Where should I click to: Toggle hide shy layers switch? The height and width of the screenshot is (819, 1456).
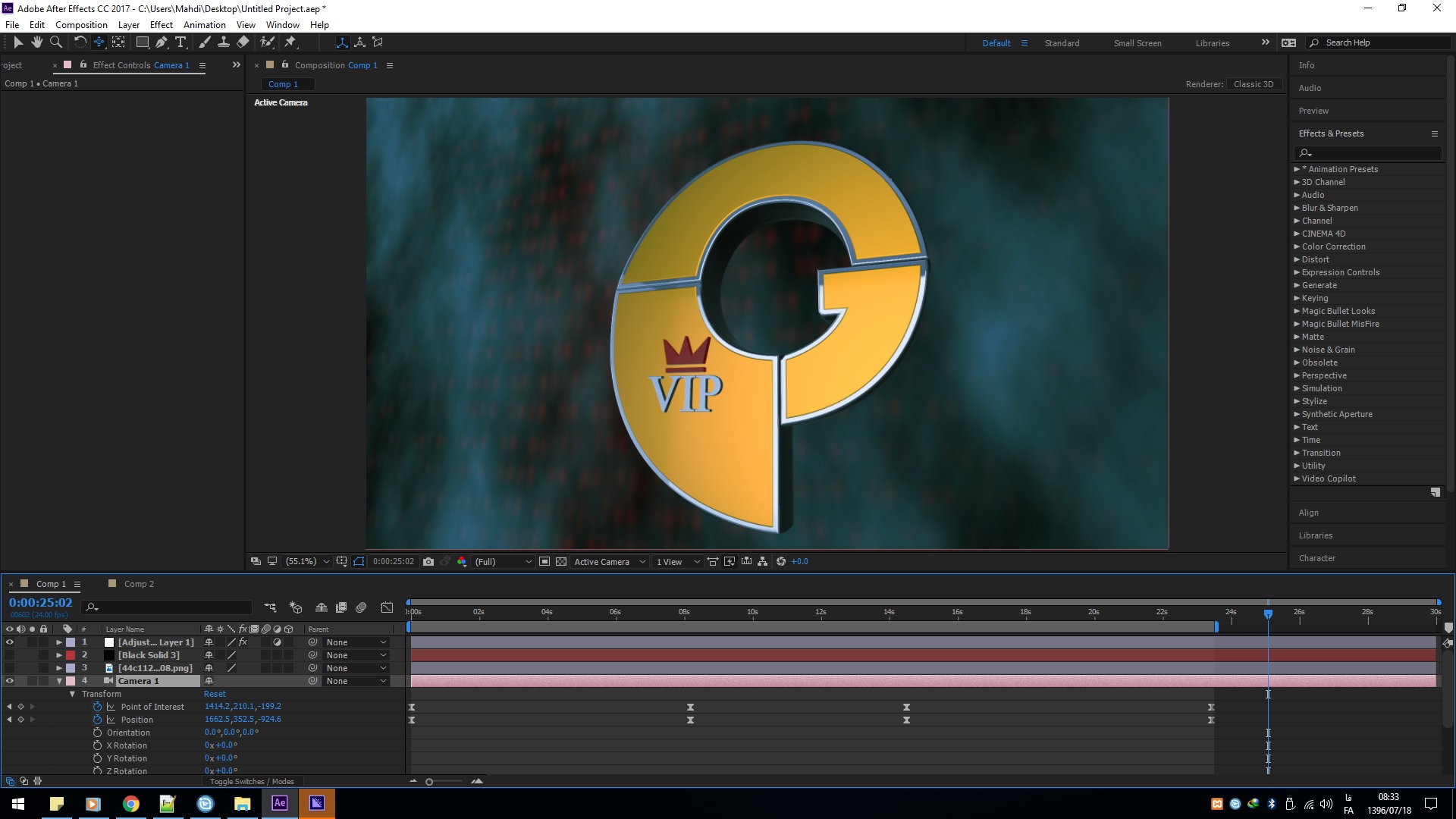(322, 607)
